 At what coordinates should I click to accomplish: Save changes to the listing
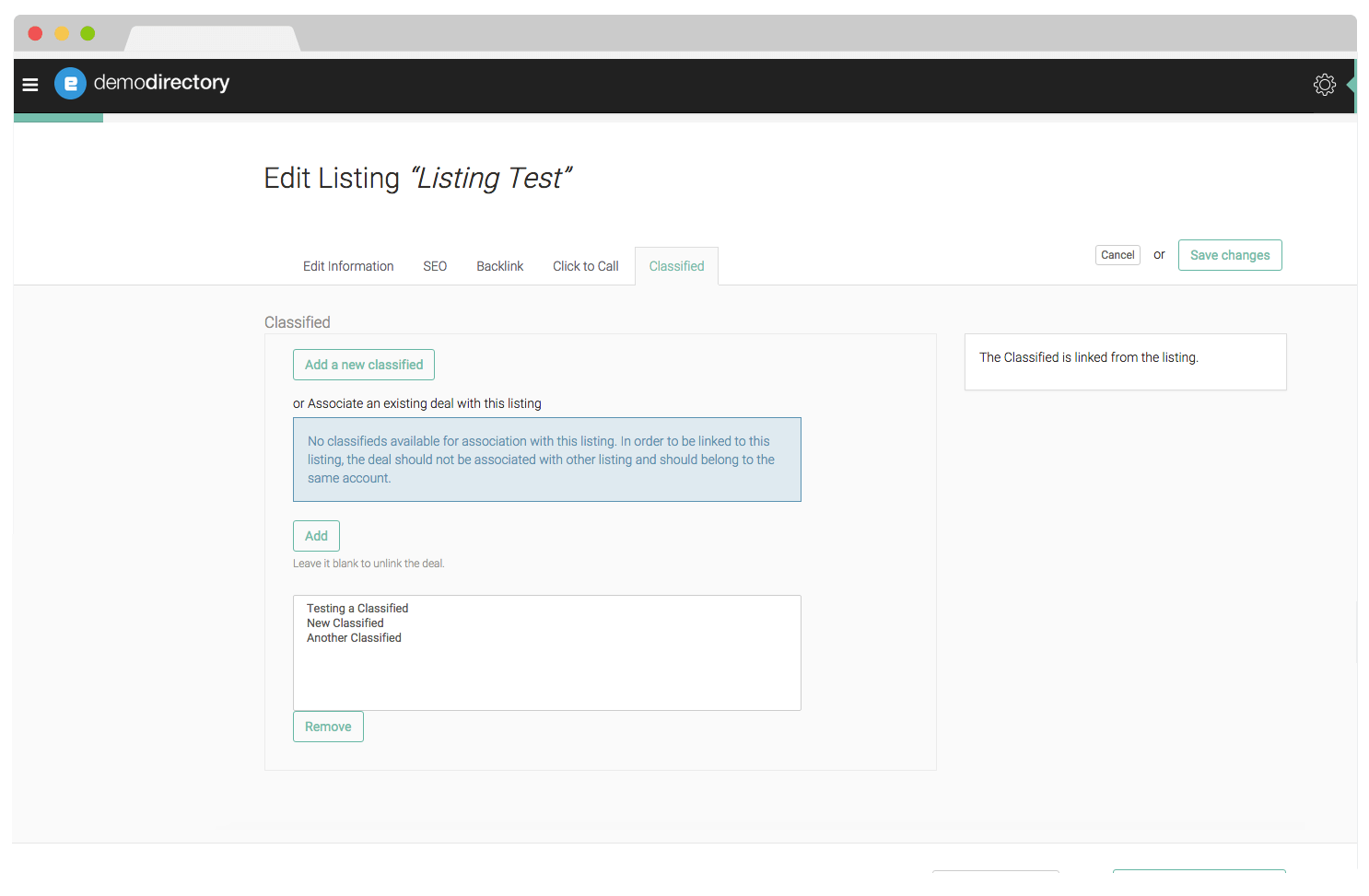pyautogui.click(x=1230, y=255)
